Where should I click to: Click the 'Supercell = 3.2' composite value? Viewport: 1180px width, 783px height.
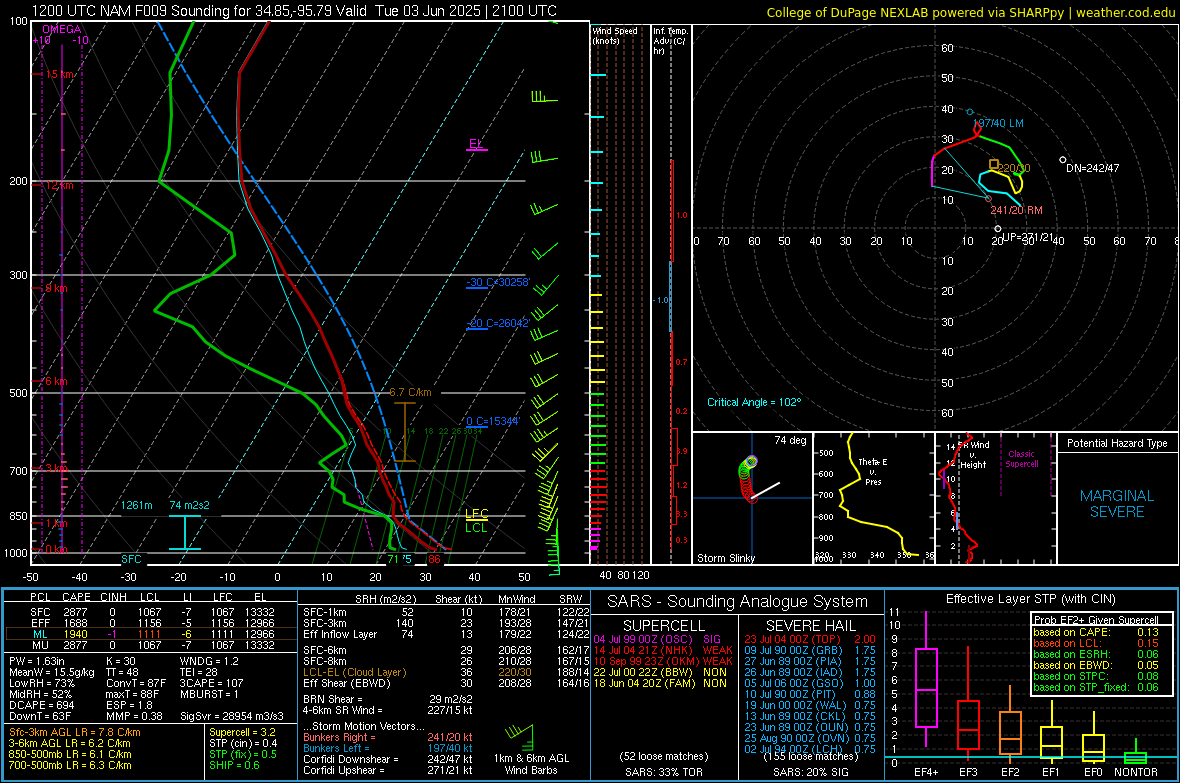click(242, 732)
